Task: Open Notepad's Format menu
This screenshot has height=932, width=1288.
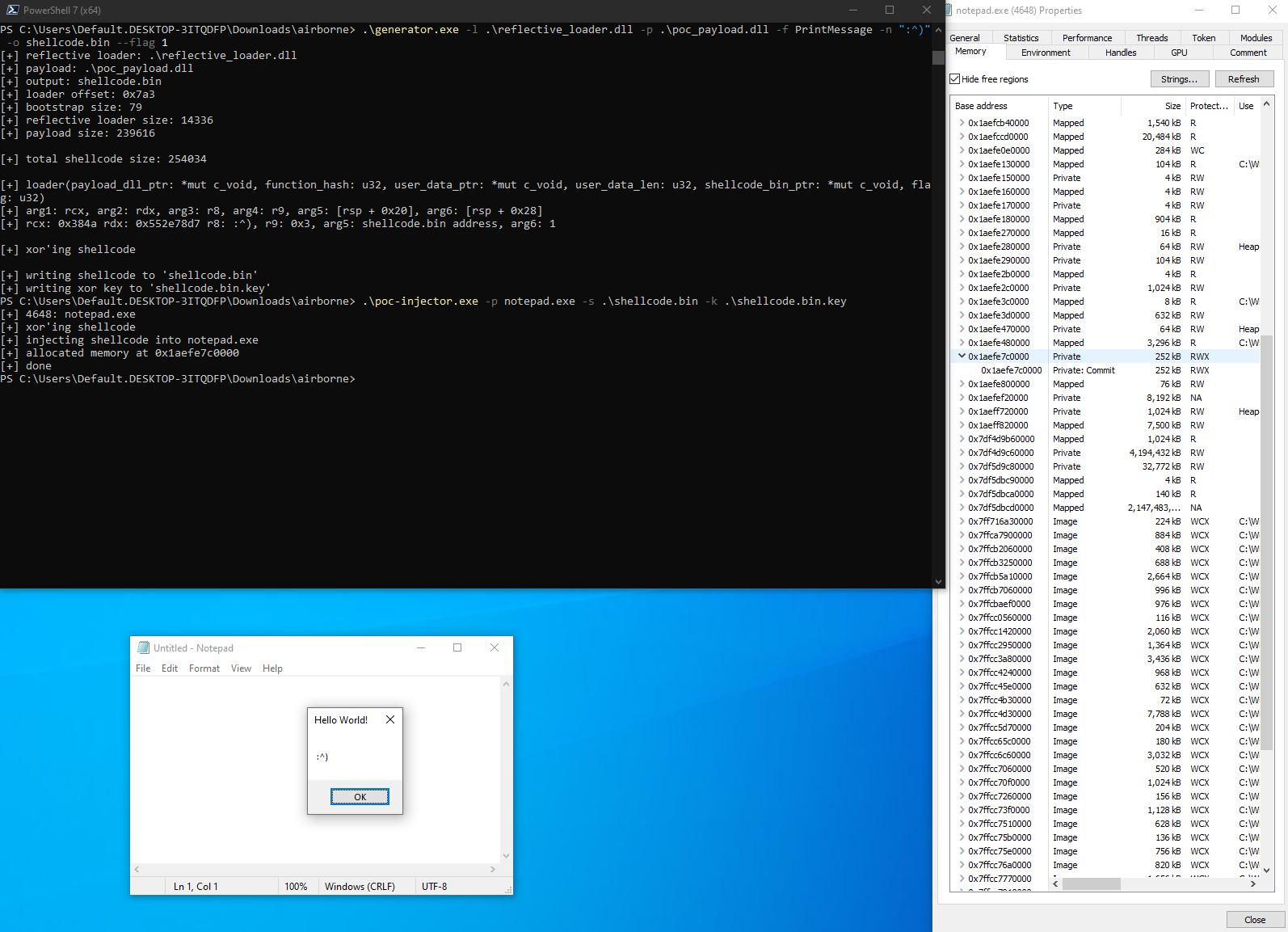Action: pos(204,668)
